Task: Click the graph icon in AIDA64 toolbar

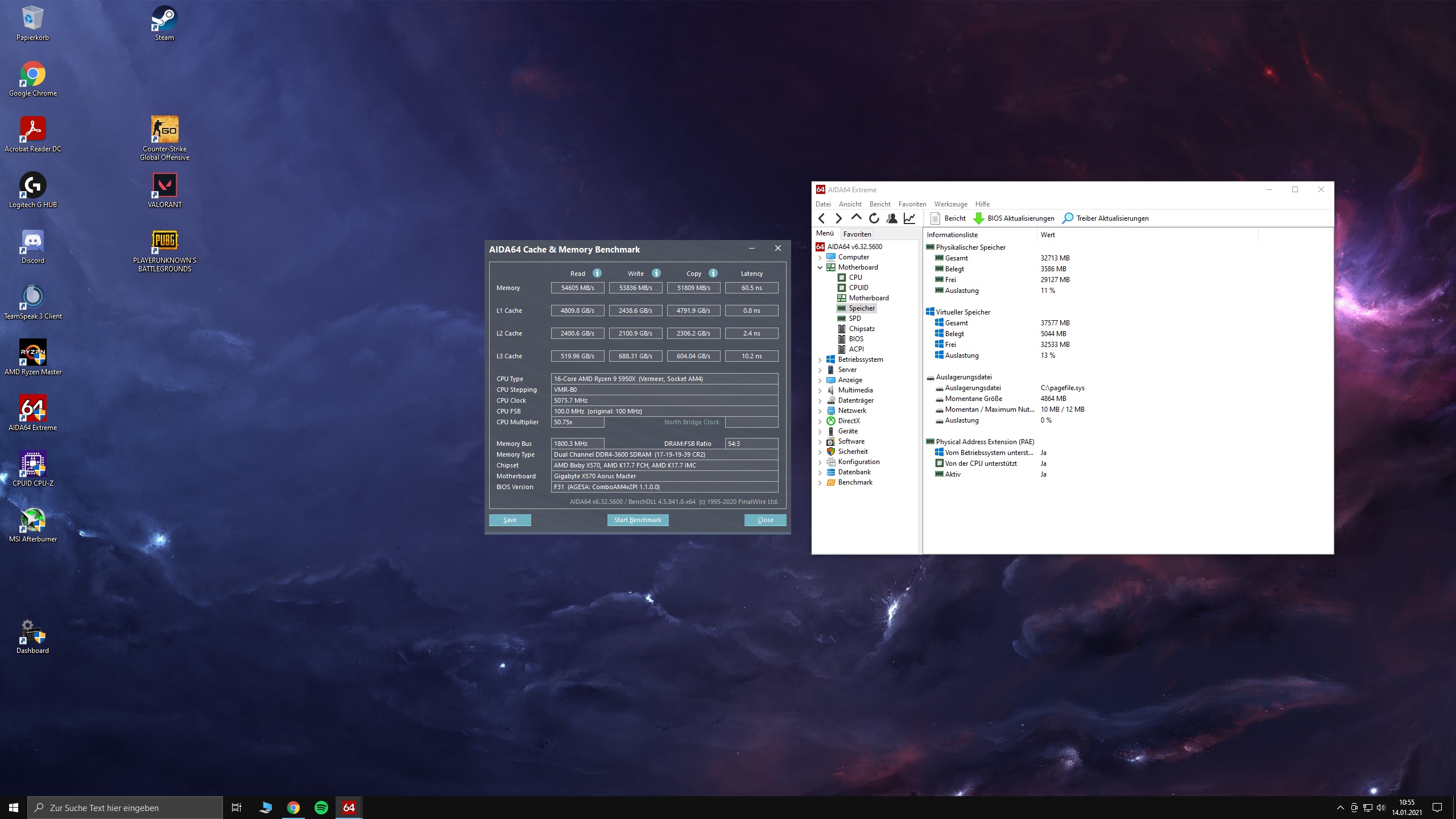Action: (x=909, y=218)
